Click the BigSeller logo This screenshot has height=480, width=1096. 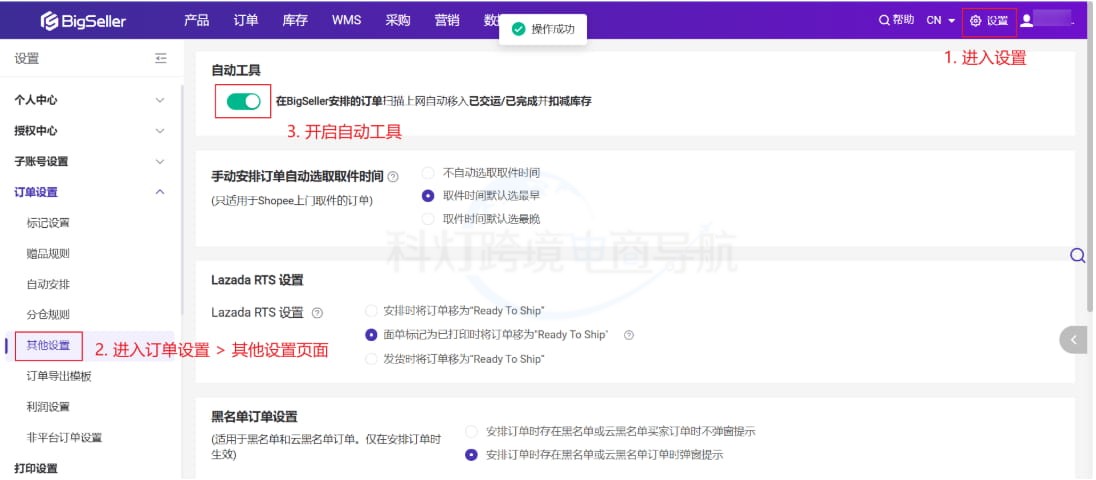pyautogui.click(x=83, y=21)
